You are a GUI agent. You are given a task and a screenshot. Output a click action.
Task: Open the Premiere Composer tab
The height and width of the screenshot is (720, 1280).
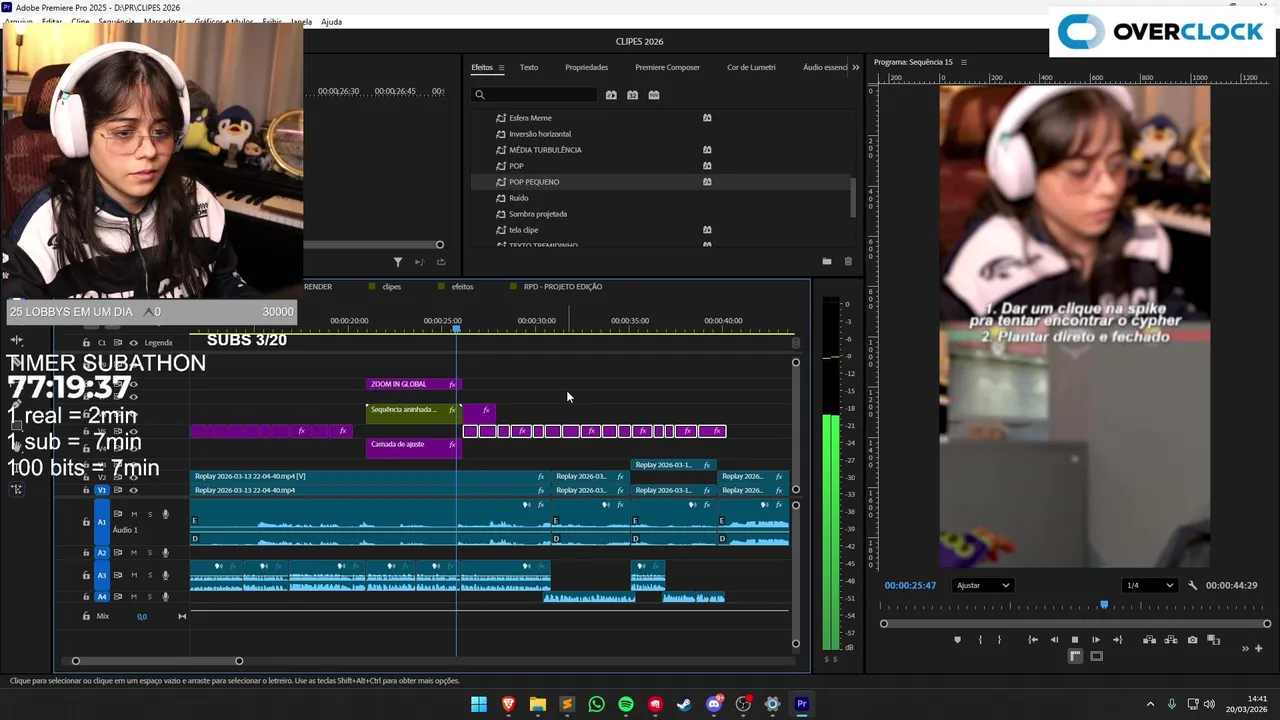coord(667,67)
